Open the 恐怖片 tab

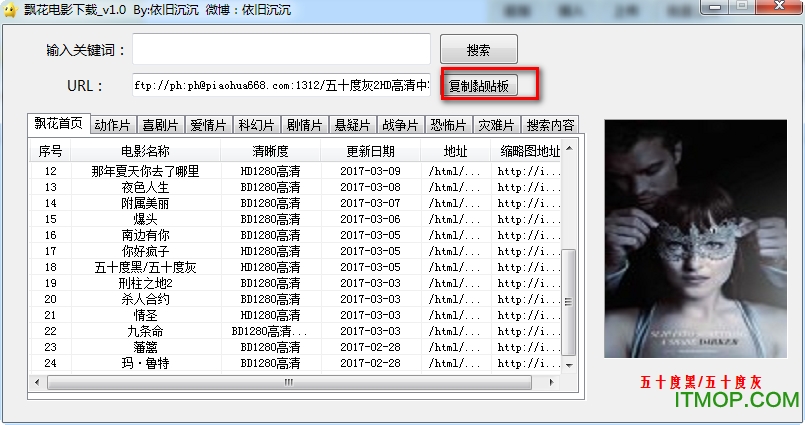pyautogui.click(x=448, y=125)
